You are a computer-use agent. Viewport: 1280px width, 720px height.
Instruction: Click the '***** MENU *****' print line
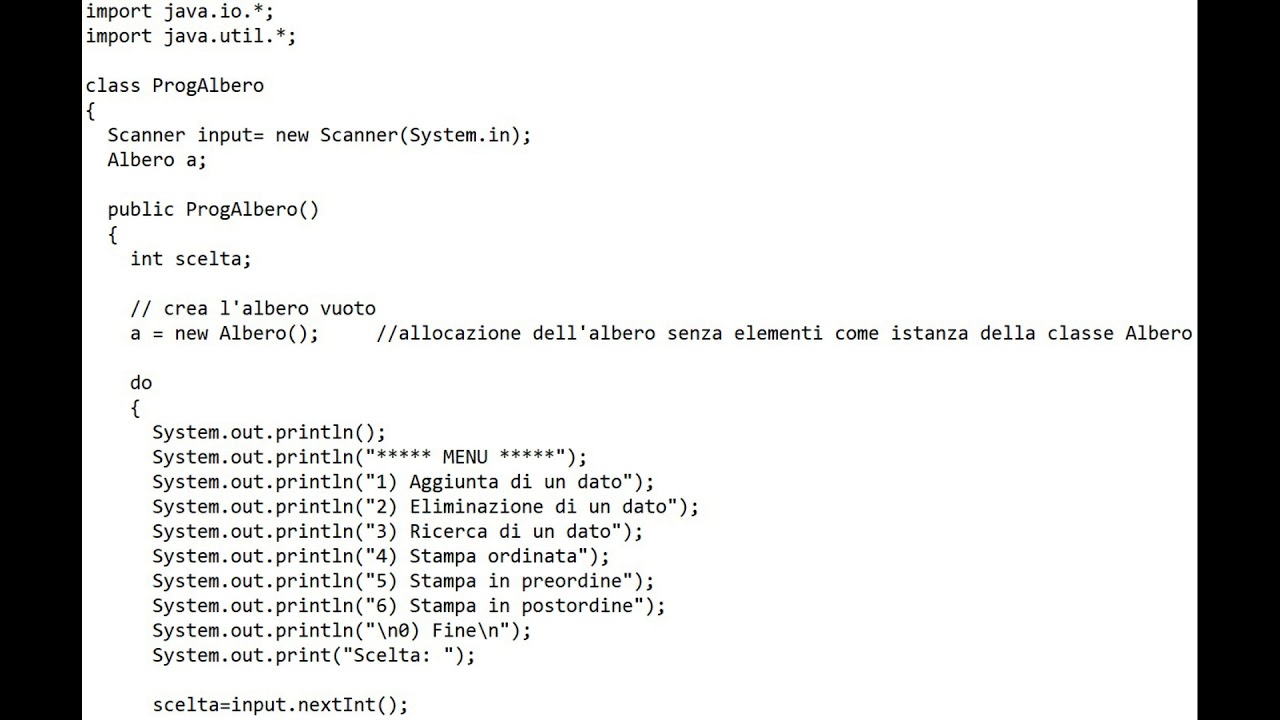(x=370, y=457)
